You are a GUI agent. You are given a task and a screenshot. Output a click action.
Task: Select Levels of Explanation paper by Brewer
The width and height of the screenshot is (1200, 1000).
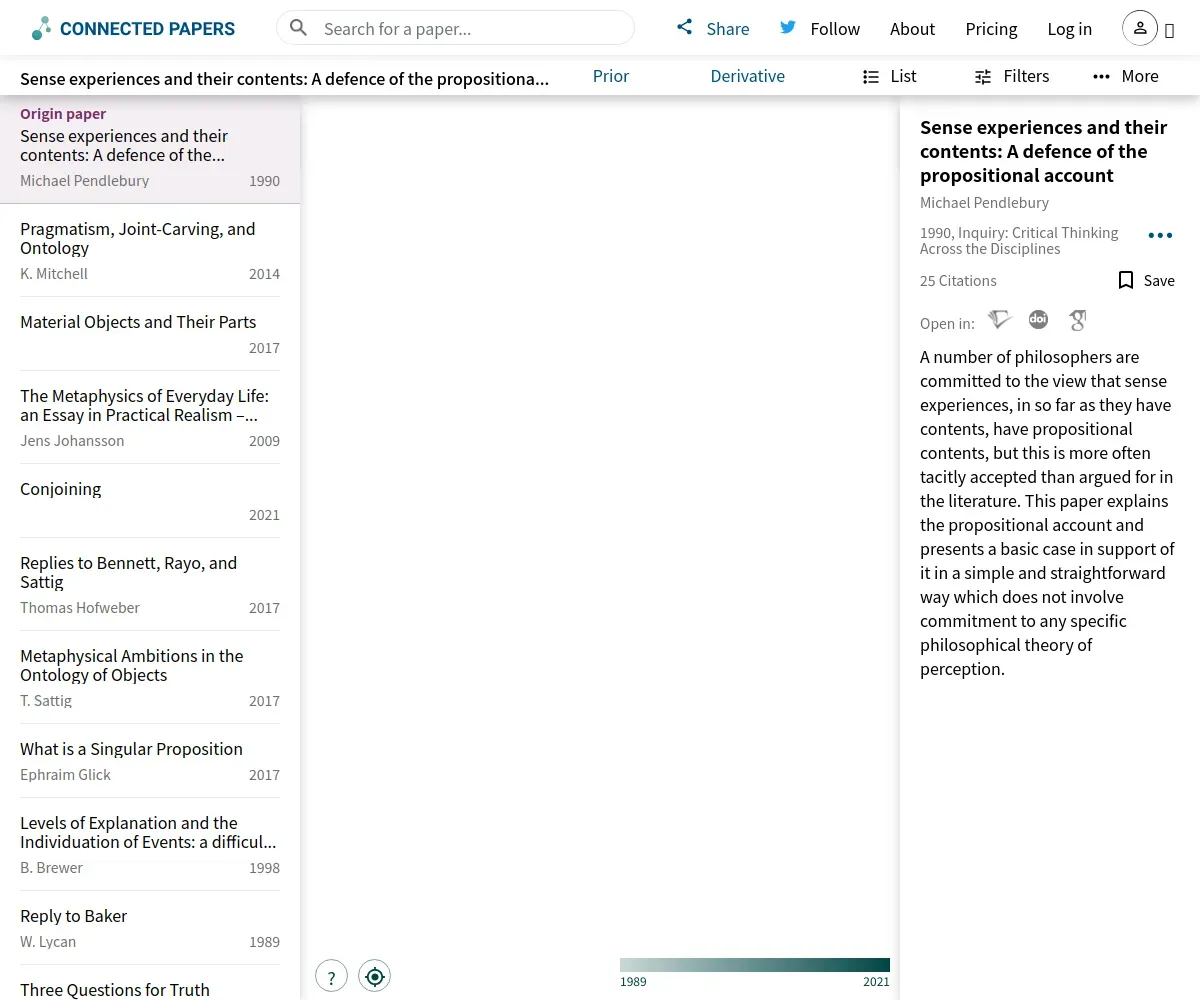[x=150, y=844]
